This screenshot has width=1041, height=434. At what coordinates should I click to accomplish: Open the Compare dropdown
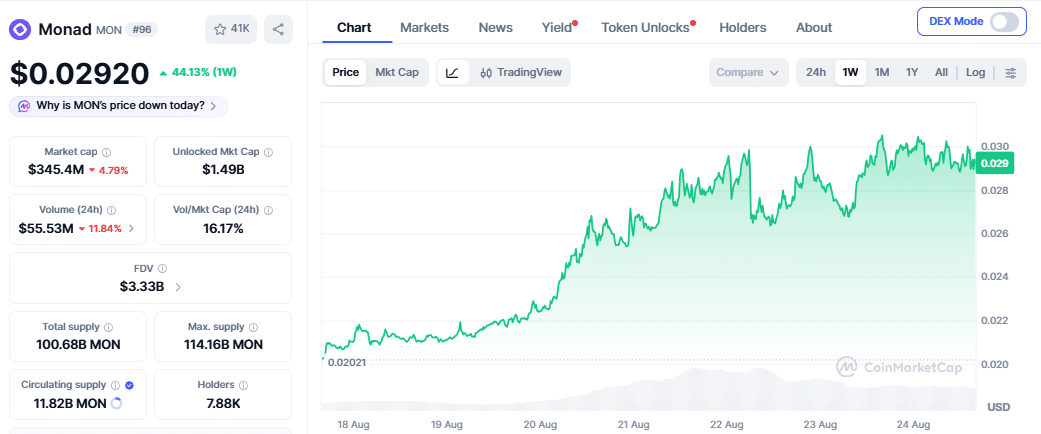click(x=748, y=72)
